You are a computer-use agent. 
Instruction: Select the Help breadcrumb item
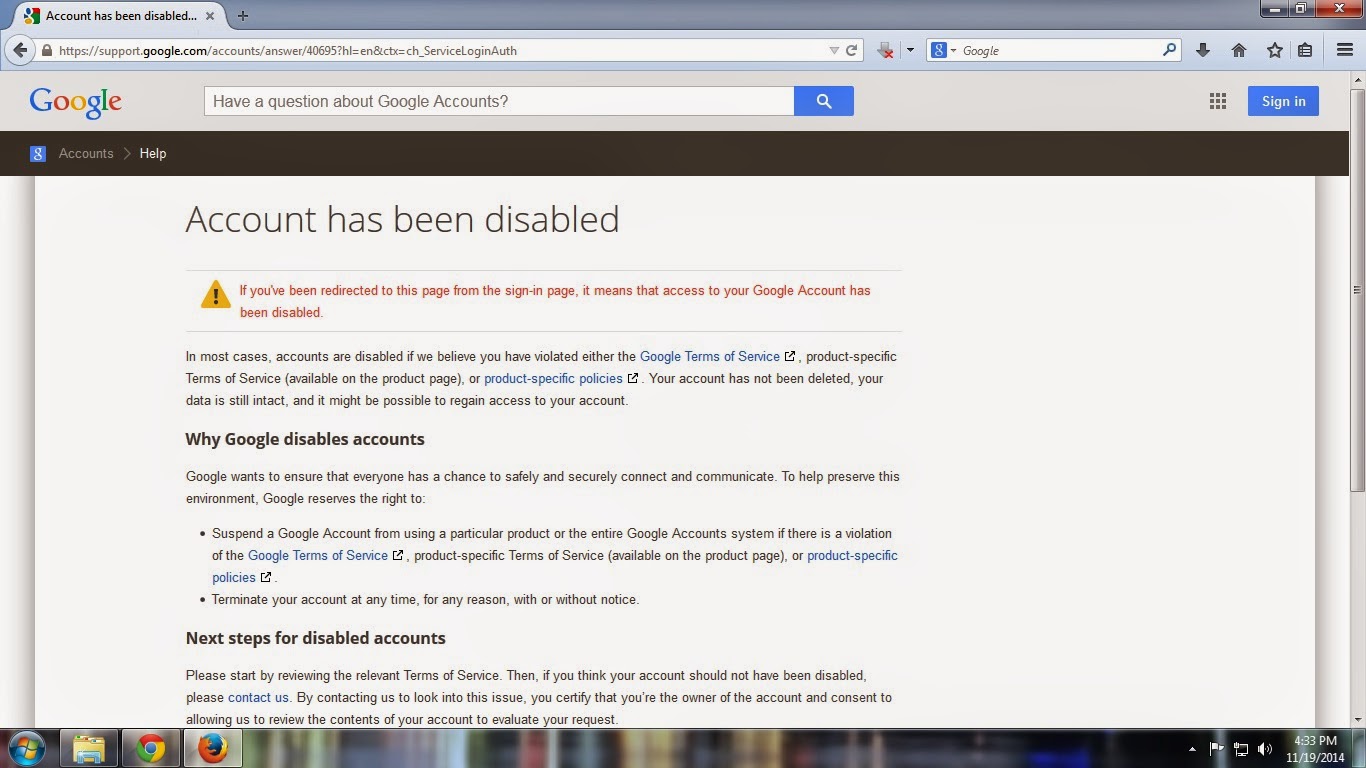(x=153, y=154)
